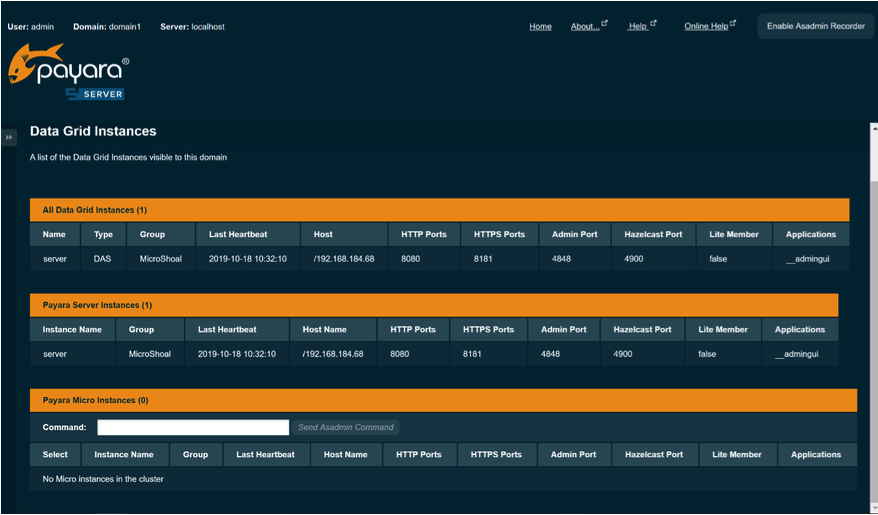Click the All Data Grid Instances header bar

point(439,210)
